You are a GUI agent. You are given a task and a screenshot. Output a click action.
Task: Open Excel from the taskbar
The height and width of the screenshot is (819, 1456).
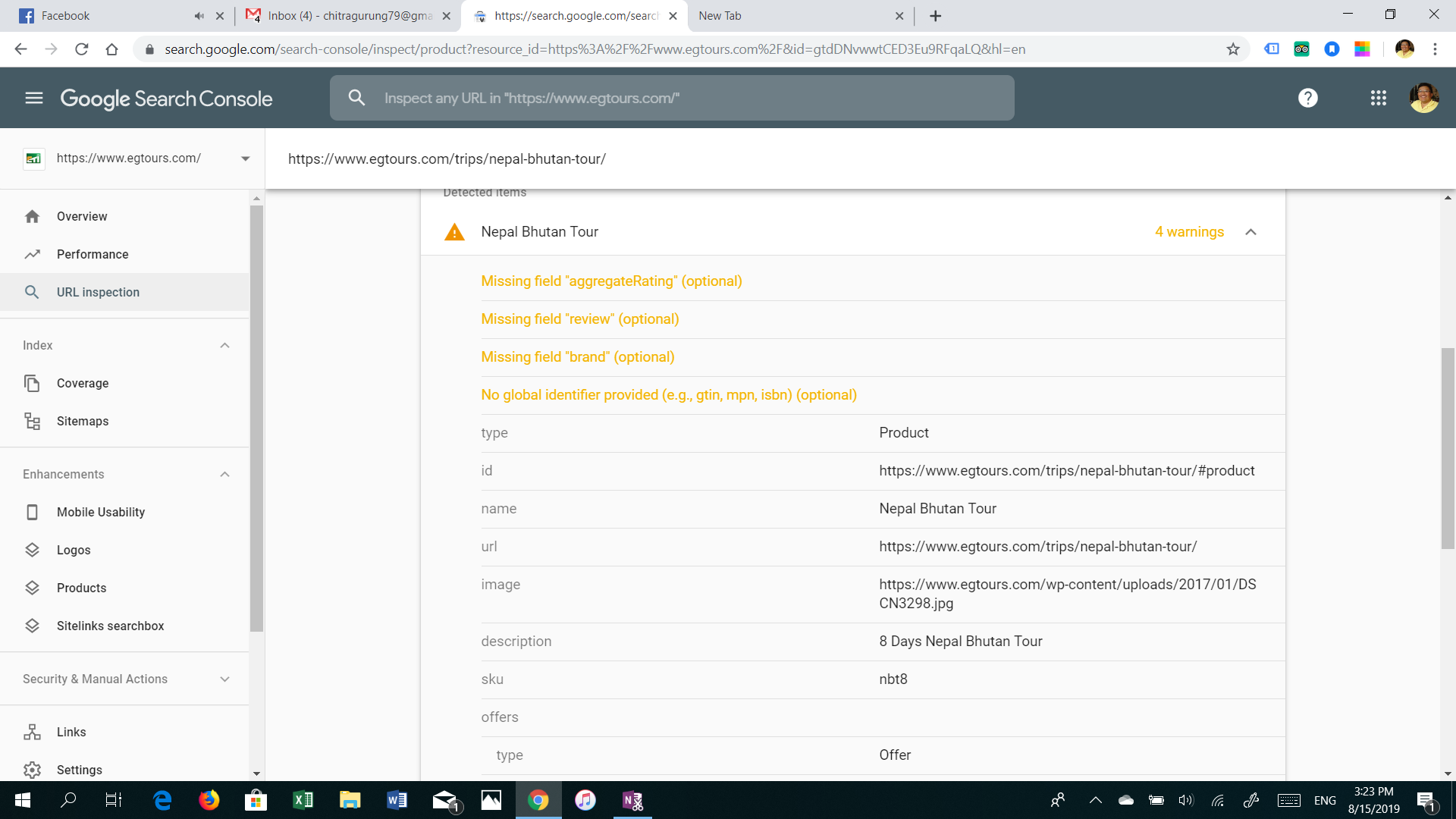coord(303,800)
